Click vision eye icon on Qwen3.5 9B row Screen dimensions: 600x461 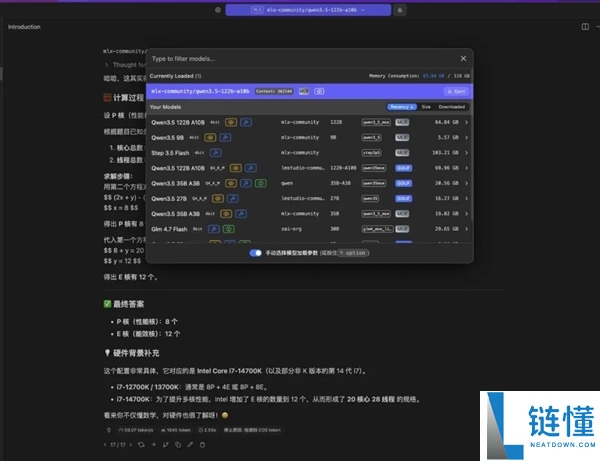[x=210, y=137]
